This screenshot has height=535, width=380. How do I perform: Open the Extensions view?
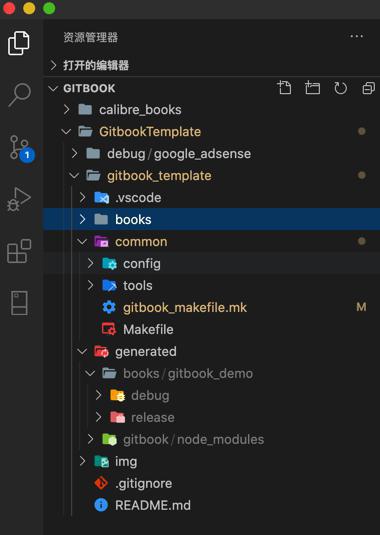[19, 251]
